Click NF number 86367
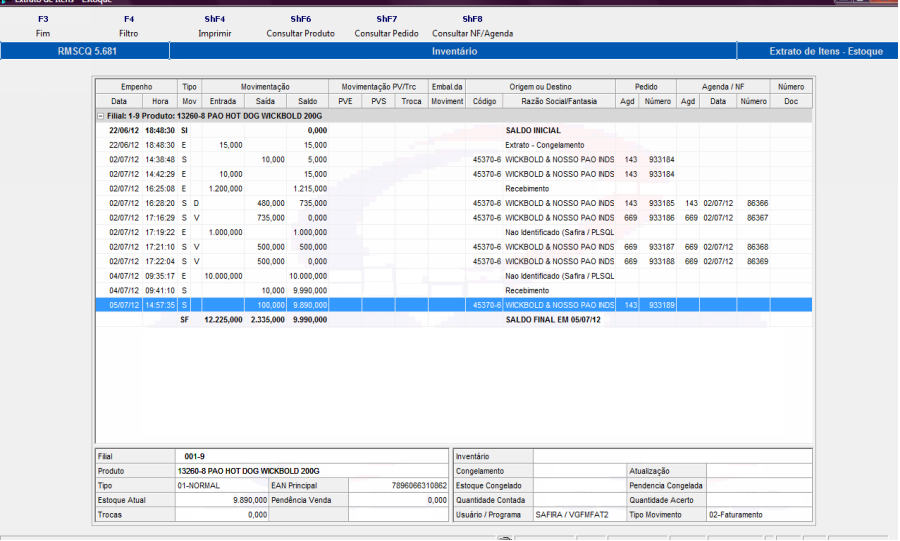 pyautogui.click(x=758, y=218)
